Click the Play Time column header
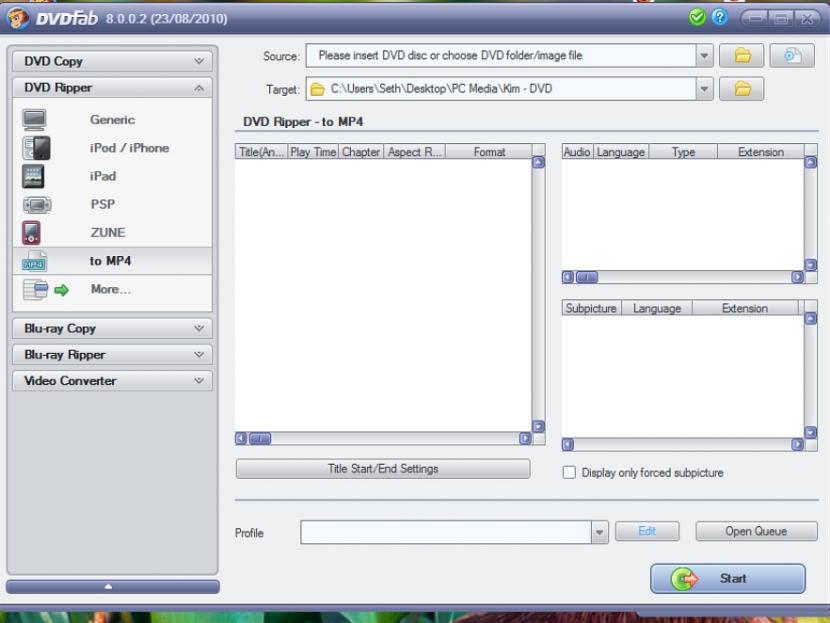The width and height of the screenshot is (830, 623). click(313, 152)
